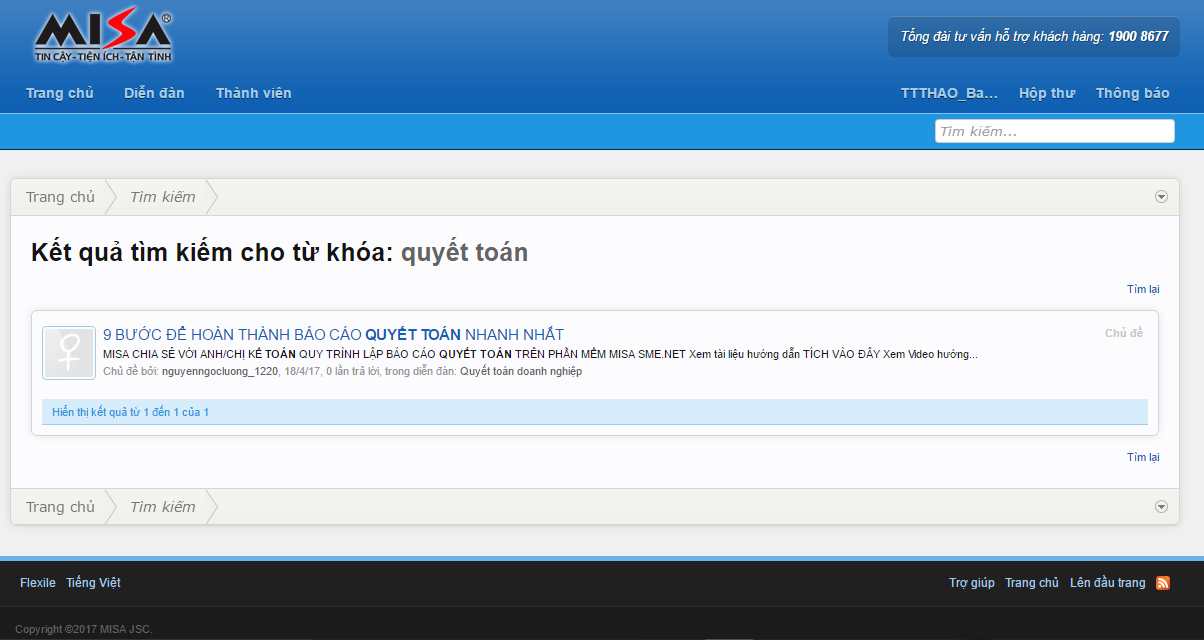Go to the Thành viên tab
This screenshot has width=1204, height=640.
[x=253, y=93]
